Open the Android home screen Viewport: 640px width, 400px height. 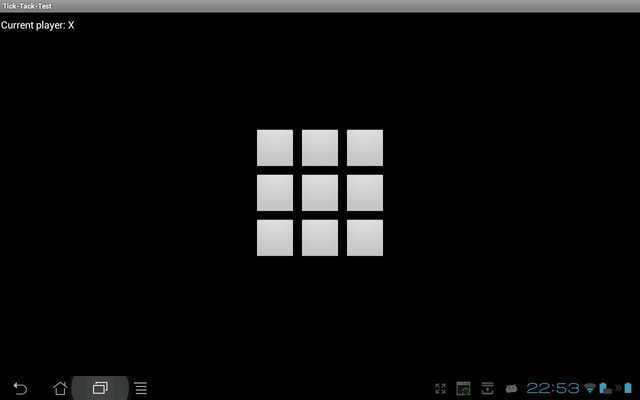pyautogui.click(x=60, y=388)
